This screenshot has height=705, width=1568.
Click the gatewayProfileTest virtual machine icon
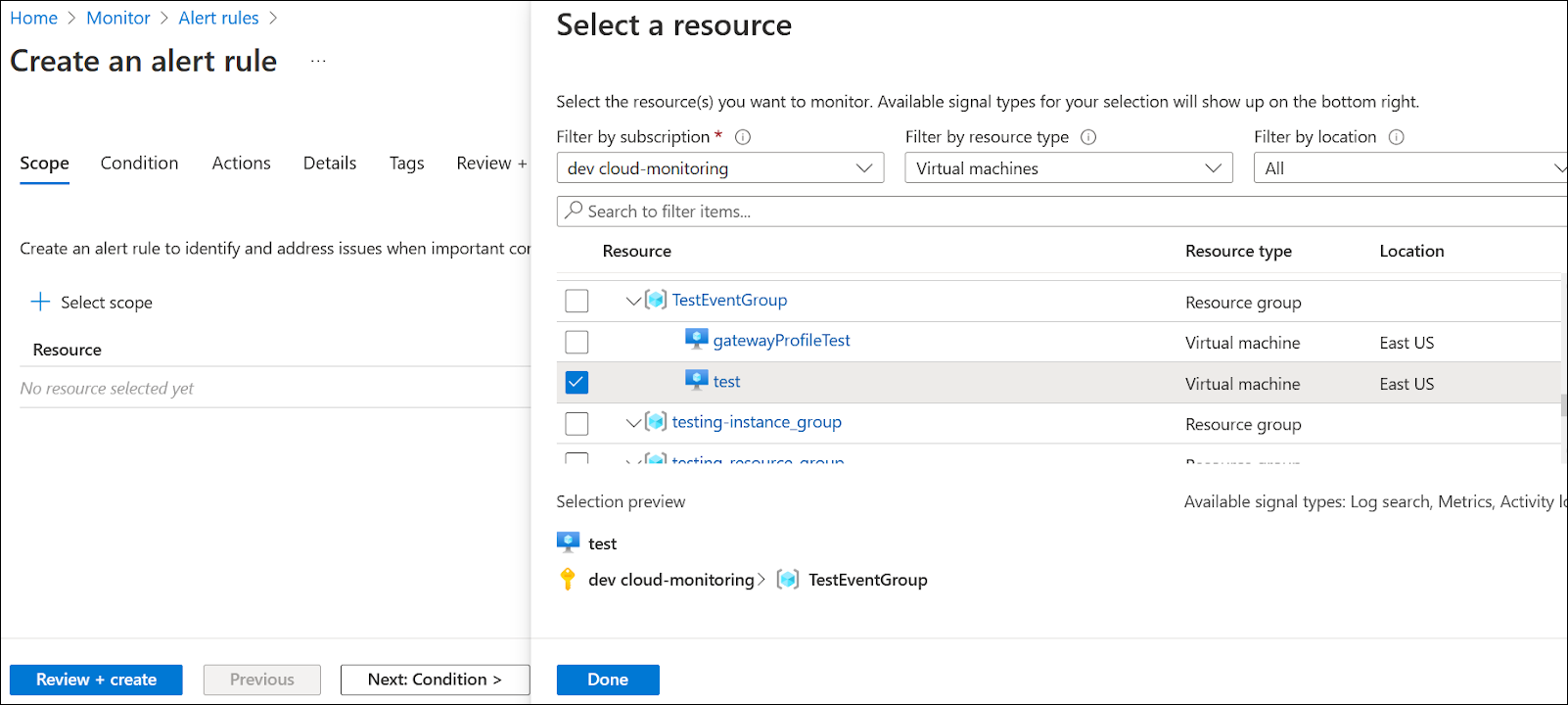point(696,340)
